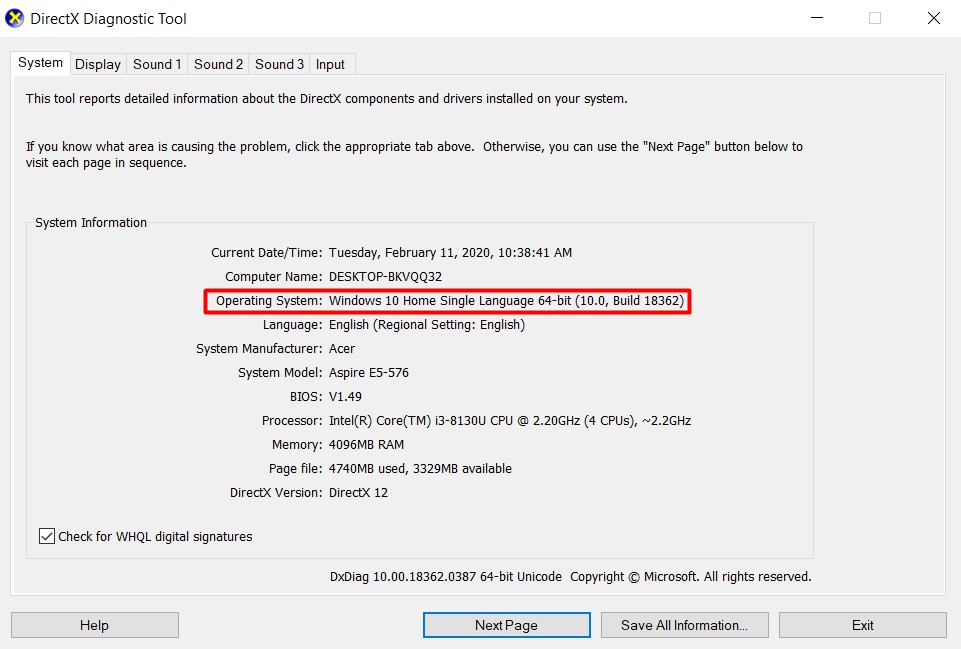Click the 'System Manufacturer:' label
The width and height of the screenshot is (961, 649).
click(259, 349)
